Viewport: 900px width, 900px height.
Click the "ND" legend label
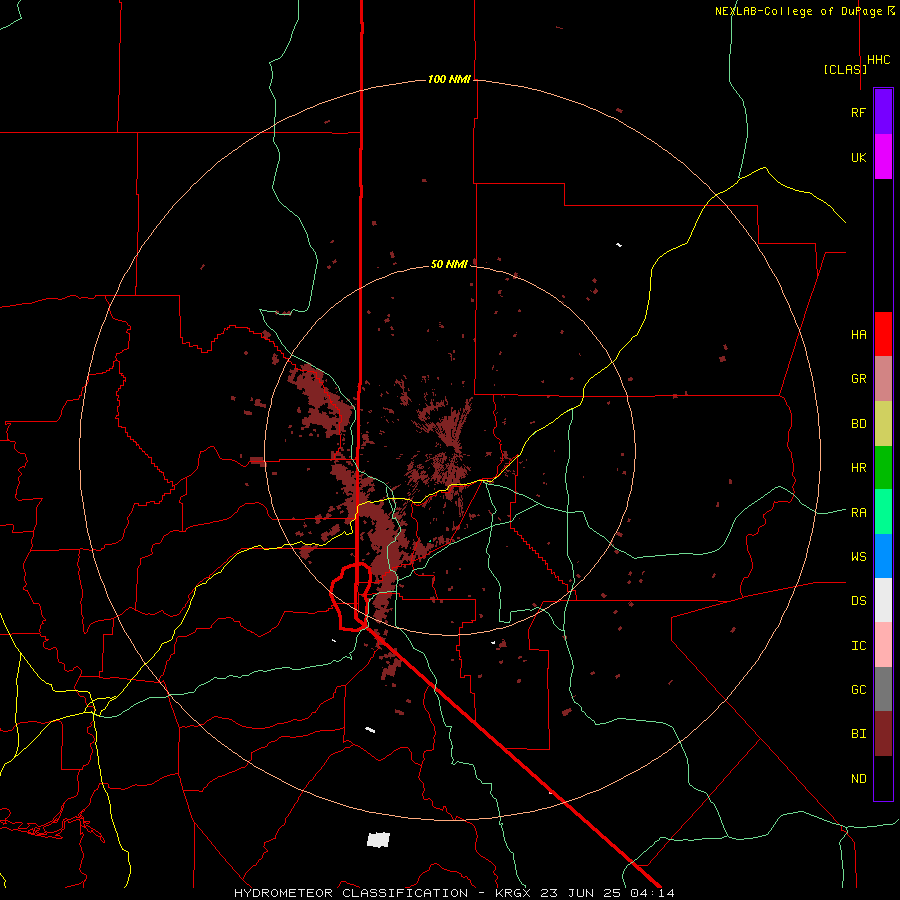coord(858,779)
